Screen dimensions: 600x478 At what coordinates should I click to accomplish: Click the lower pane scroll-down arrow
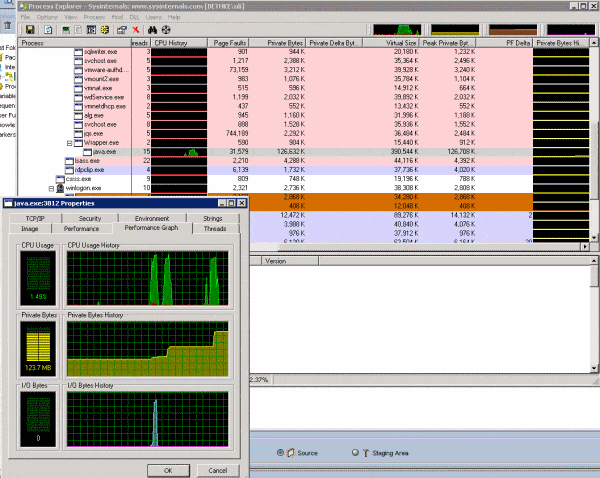(594, 369)
